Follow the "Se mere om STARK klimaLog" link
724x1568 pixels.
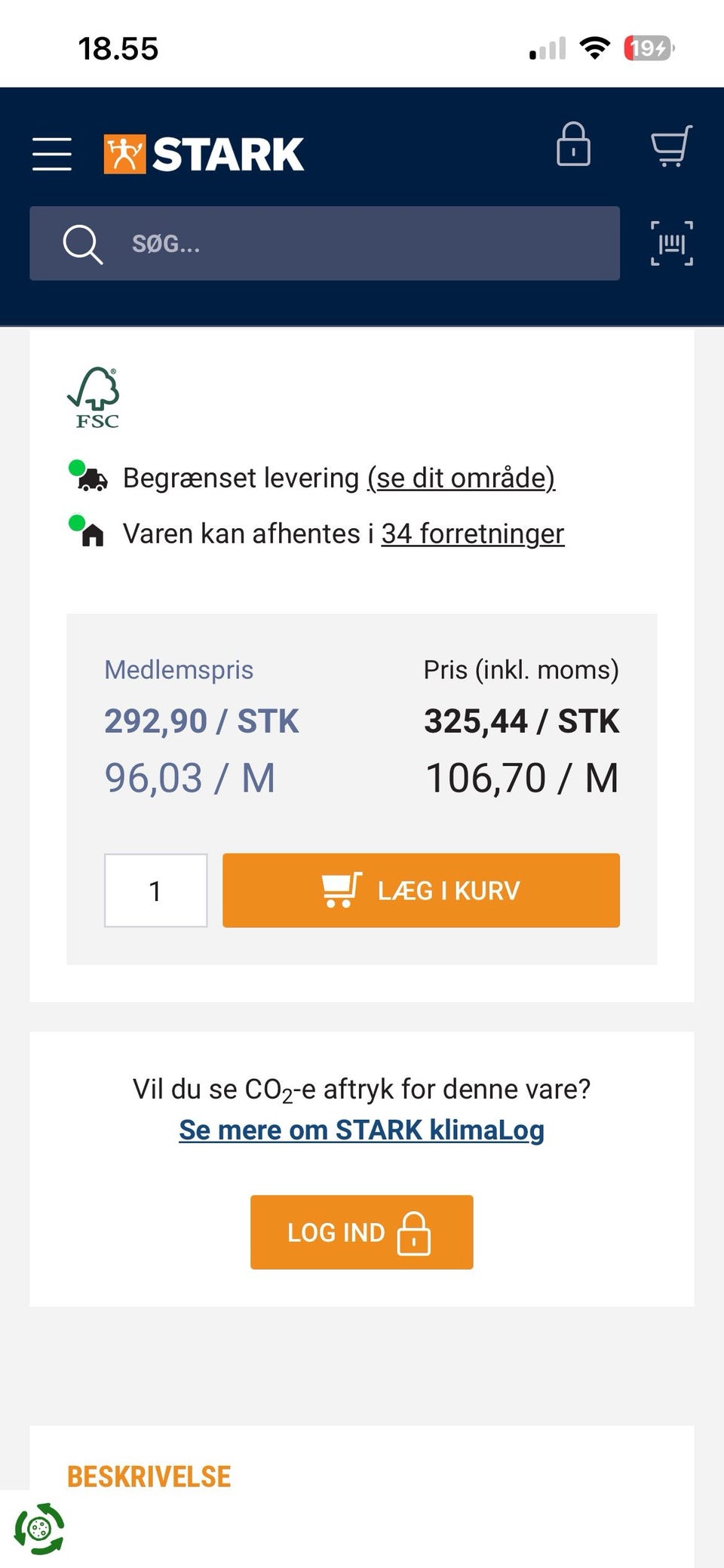[361, 1130]
